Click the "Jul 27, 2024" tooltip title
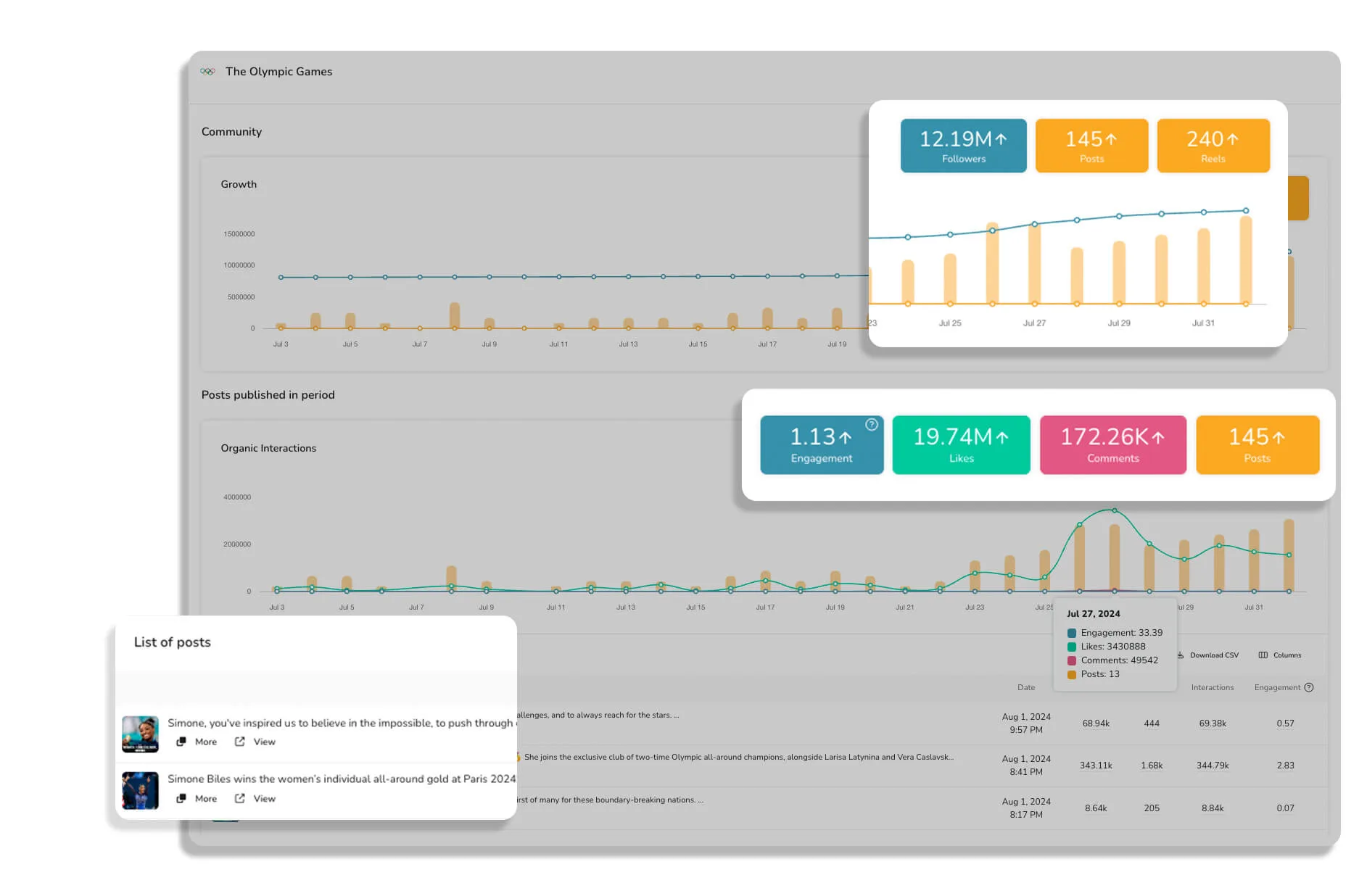1367x896 pixels. click(1093, 614)
